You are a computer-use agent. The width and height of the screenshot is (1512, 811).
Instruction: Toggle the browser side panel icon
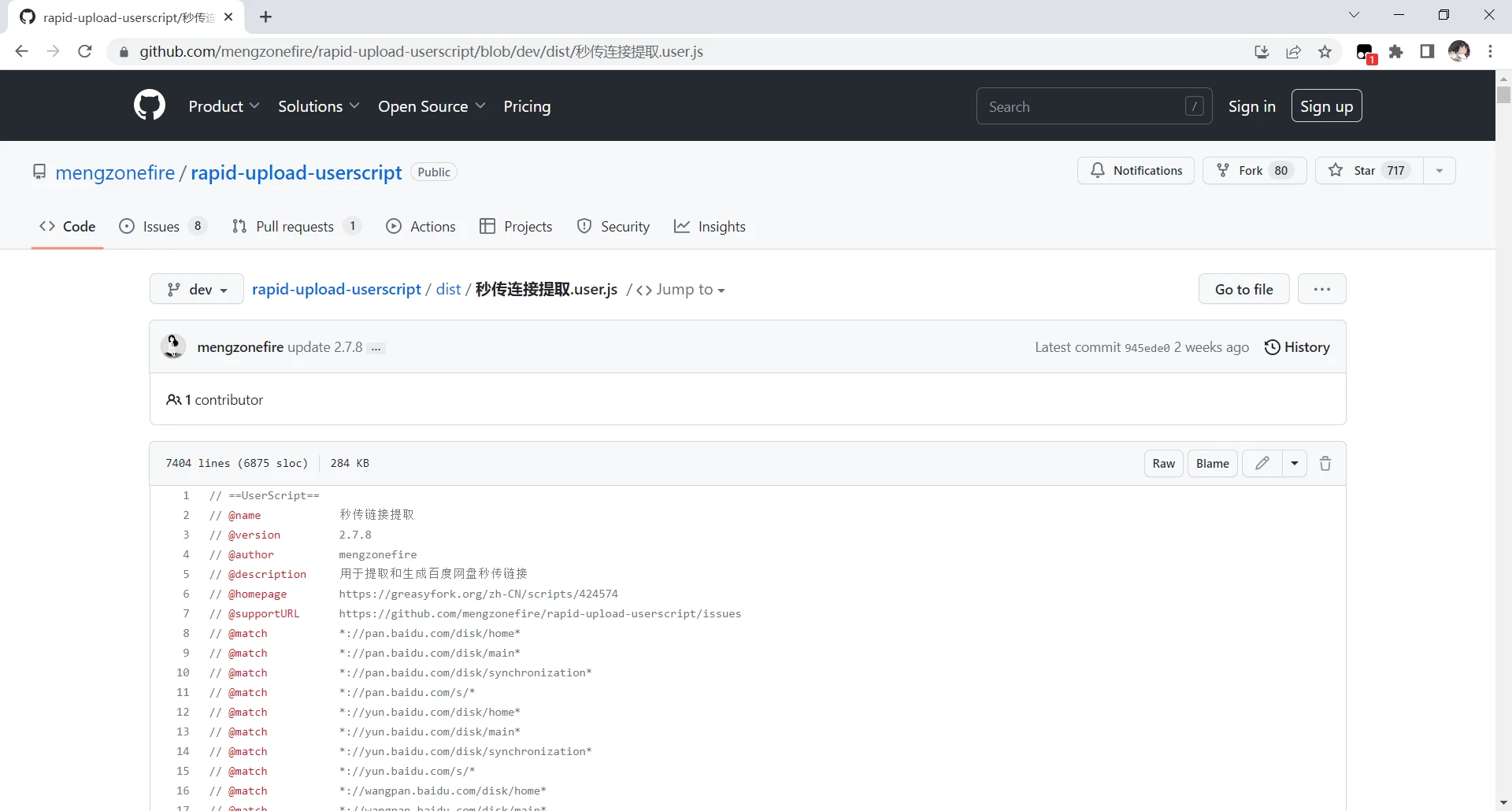point(1427,52)
